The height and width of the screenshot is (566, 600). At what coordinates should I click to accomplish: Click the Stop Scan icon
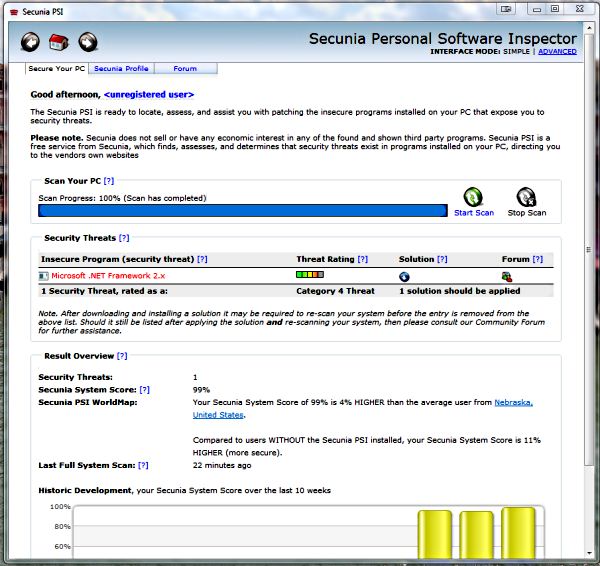click(x=527, y=197)
